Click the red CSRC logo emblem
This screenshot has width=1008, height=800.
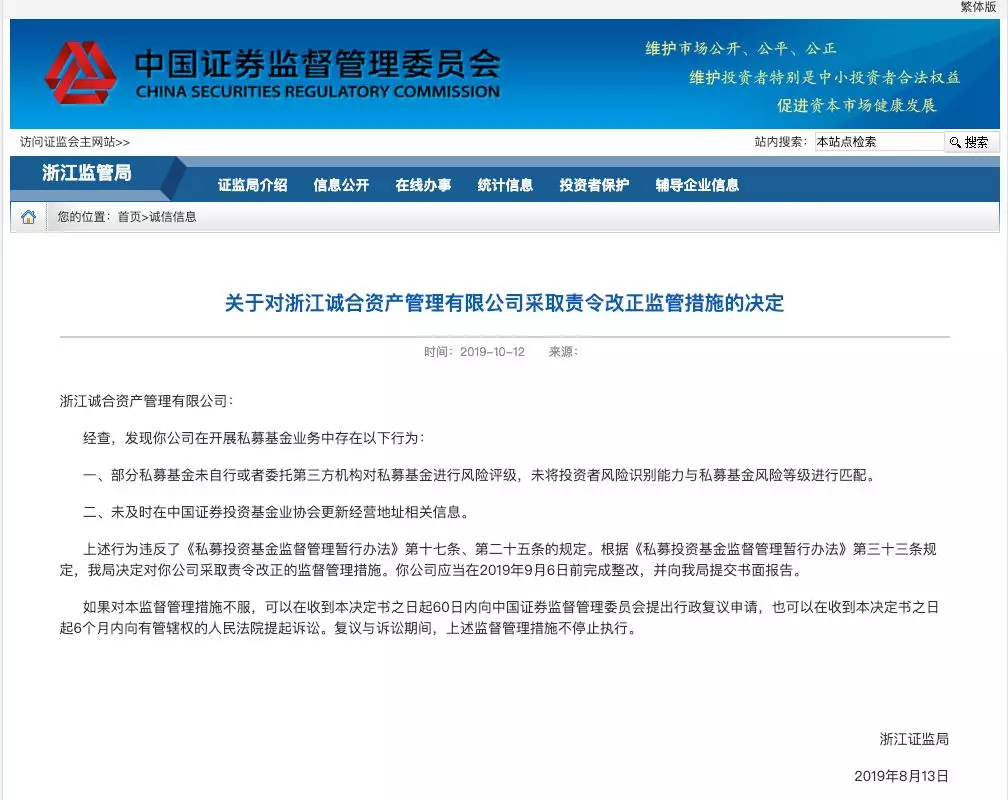click(x=80, y=73)
